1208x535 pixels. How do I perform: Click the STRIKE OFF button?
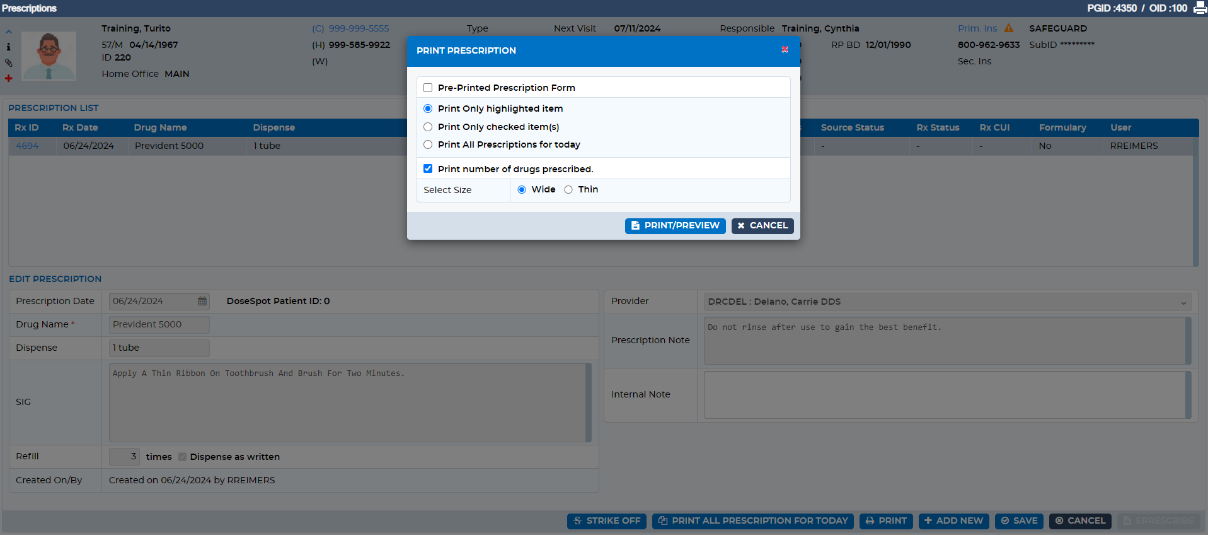pyautogui.click(x=607, y=521)
